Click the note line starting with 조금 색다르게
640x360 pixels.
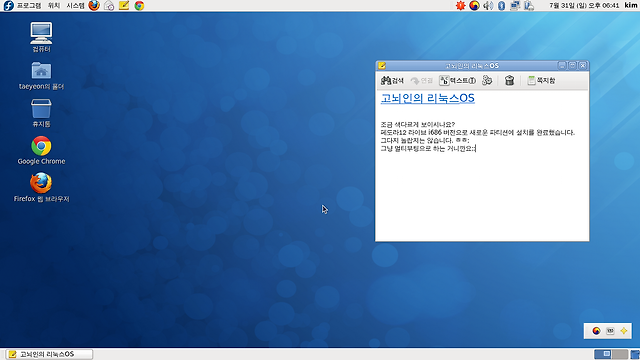418,124
